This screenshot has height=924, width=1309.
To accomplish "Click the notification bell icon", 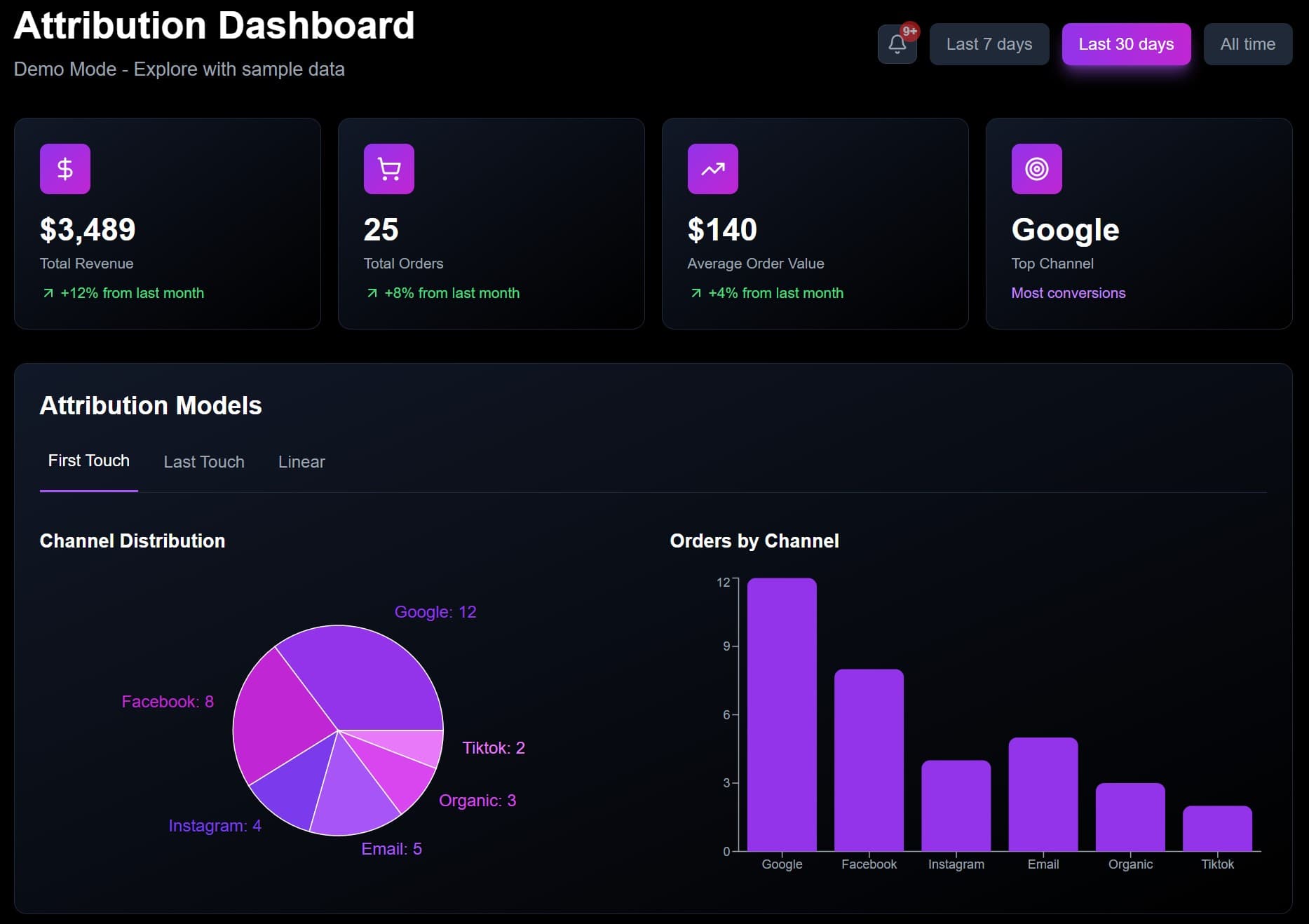I will [897, 44].
